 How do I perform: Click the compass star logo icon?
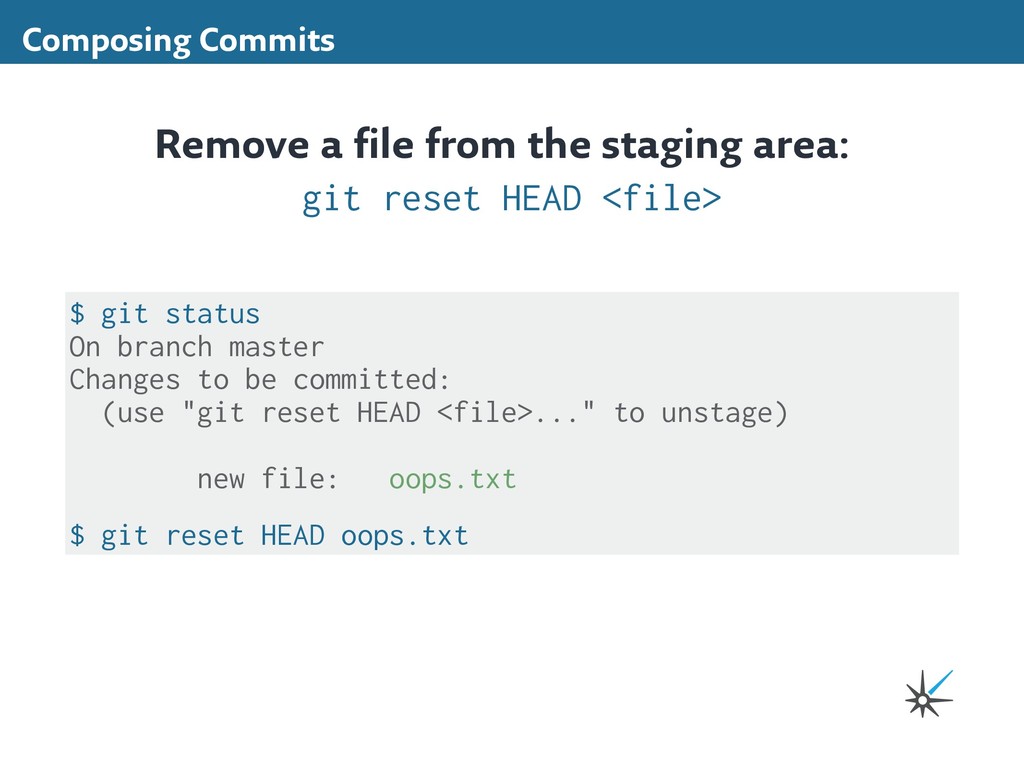929,694
